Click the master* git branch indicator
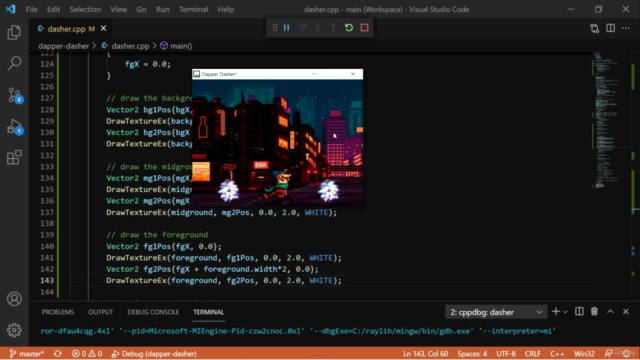Viewport: 640px width, 360px height. point(27,353)
